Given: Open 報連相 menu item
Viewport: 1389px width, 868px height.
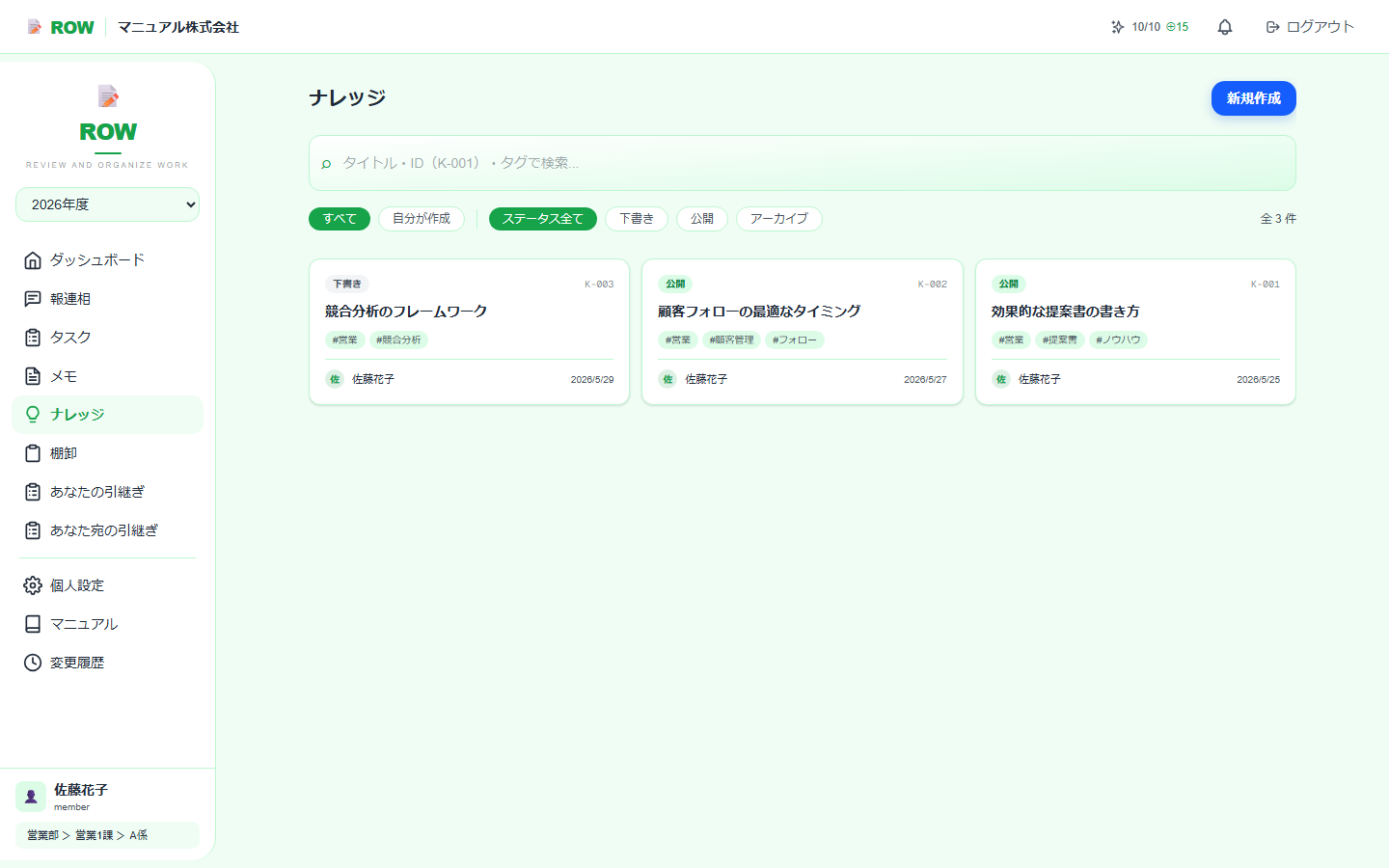Looking at the screenshot, I should [x=108, y=299].
